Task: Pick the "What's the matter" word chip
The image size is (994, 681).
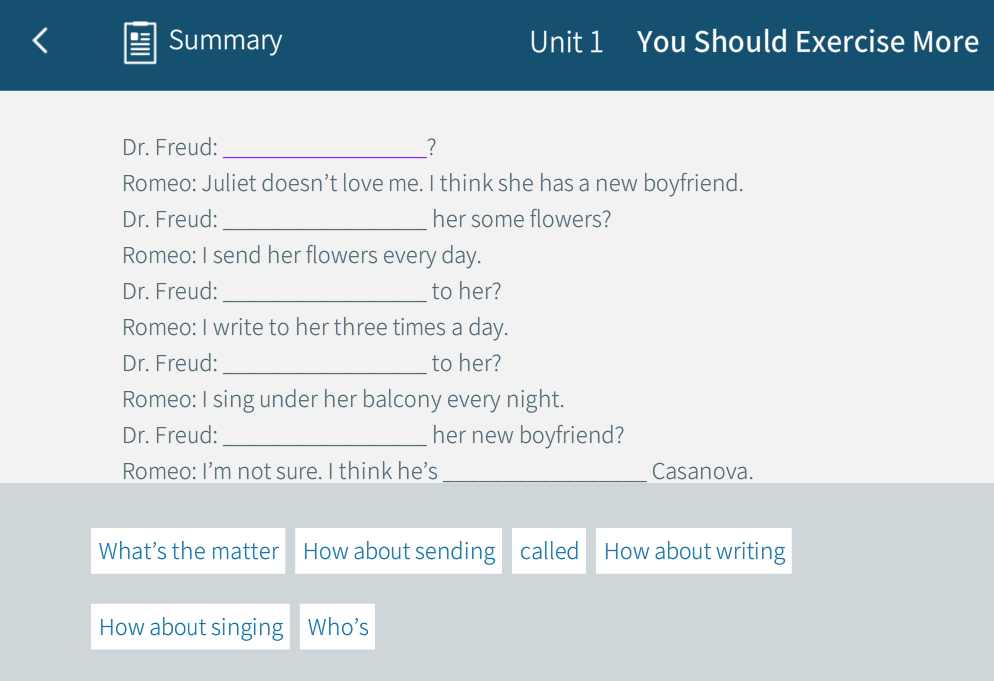Action: click(188, 551)
